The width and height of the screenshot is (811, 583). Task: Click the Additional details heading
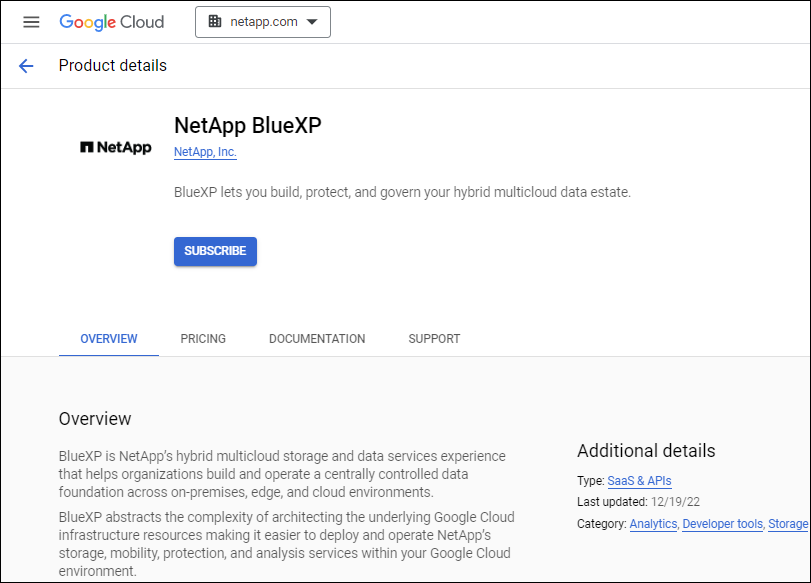(x=646, y=451)
